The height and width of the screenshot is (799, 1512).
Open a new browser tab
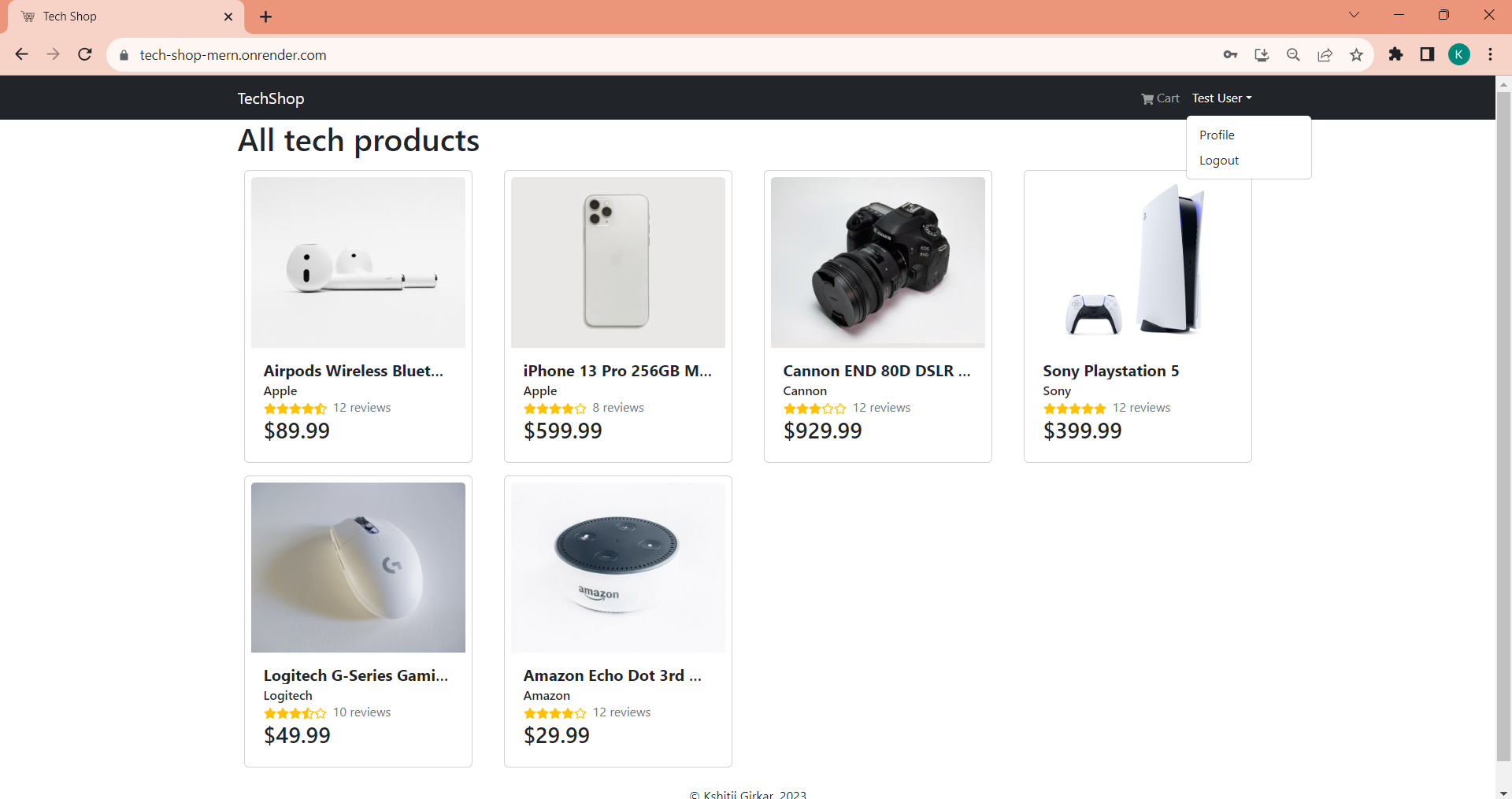[266, 17]
